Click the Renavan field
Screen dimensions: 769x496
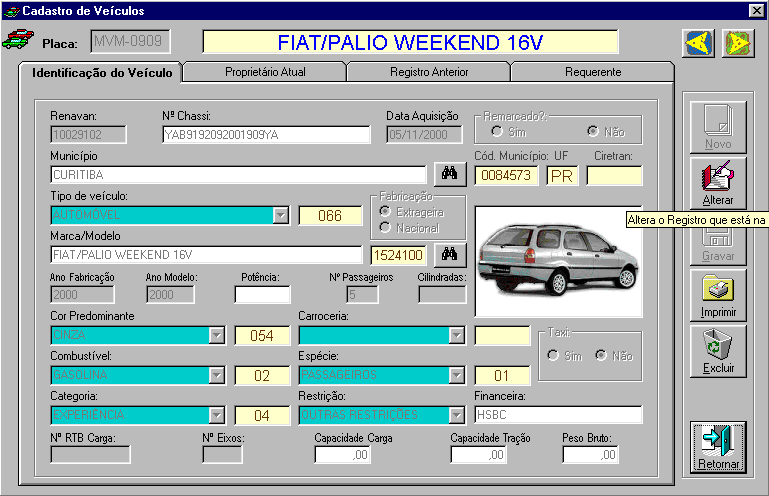88,134
